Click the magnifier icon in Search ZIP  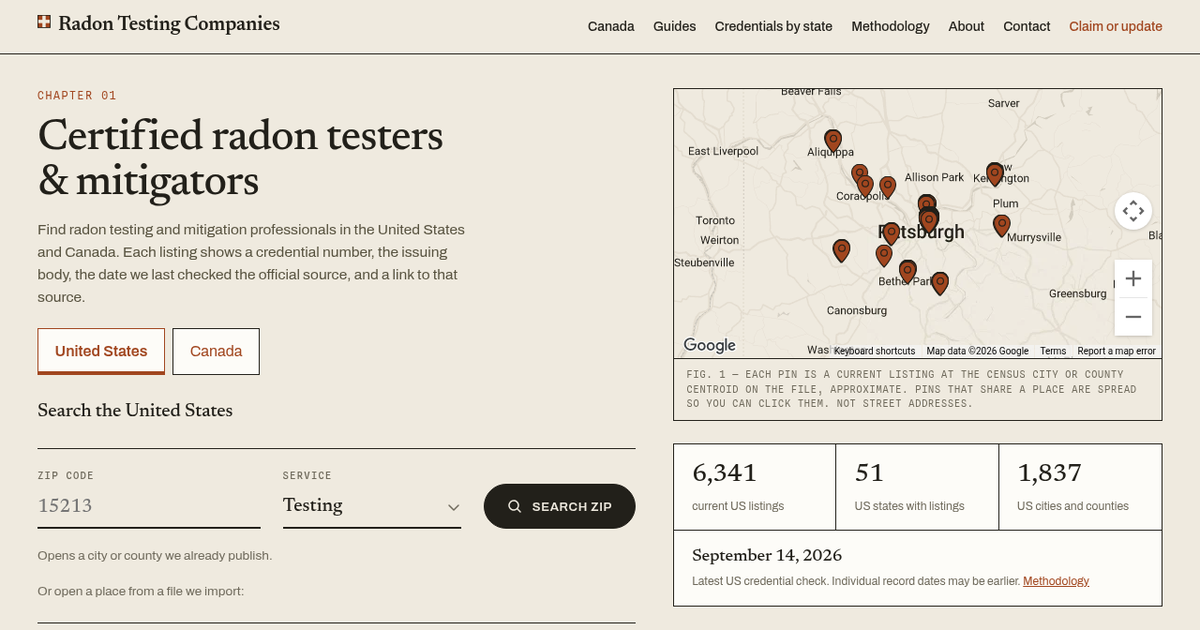coord(515,506)
